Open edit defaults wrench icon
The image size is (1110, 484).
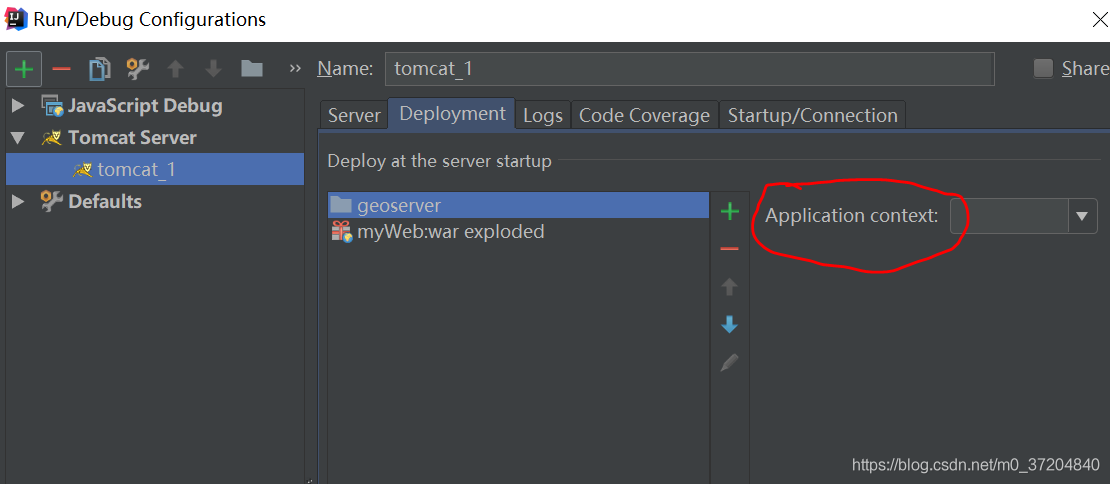tap(137, 69)
